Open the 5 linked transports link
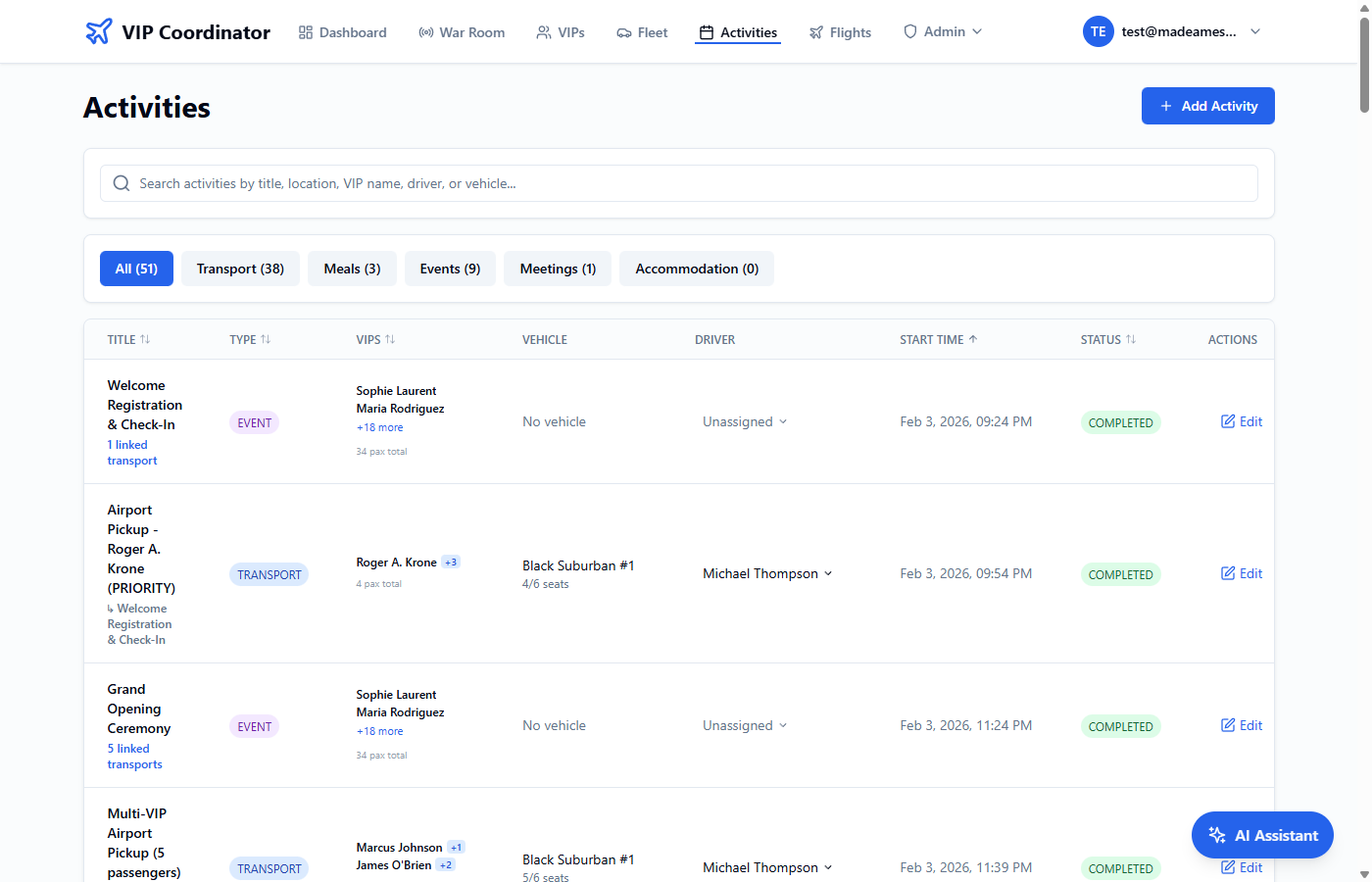Image resolution: width=1372 pixels, height=882 pixels. point(134,757)
